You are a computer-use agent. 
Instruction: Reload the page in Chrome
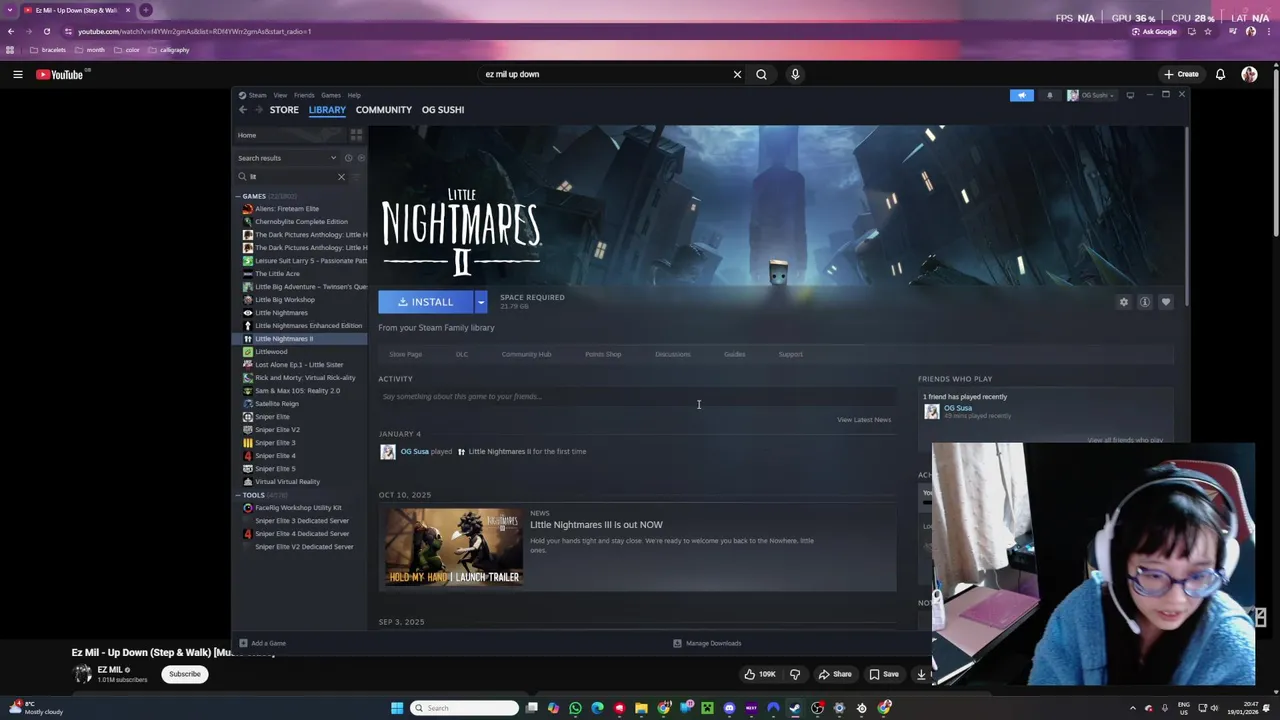pos(46,31)
